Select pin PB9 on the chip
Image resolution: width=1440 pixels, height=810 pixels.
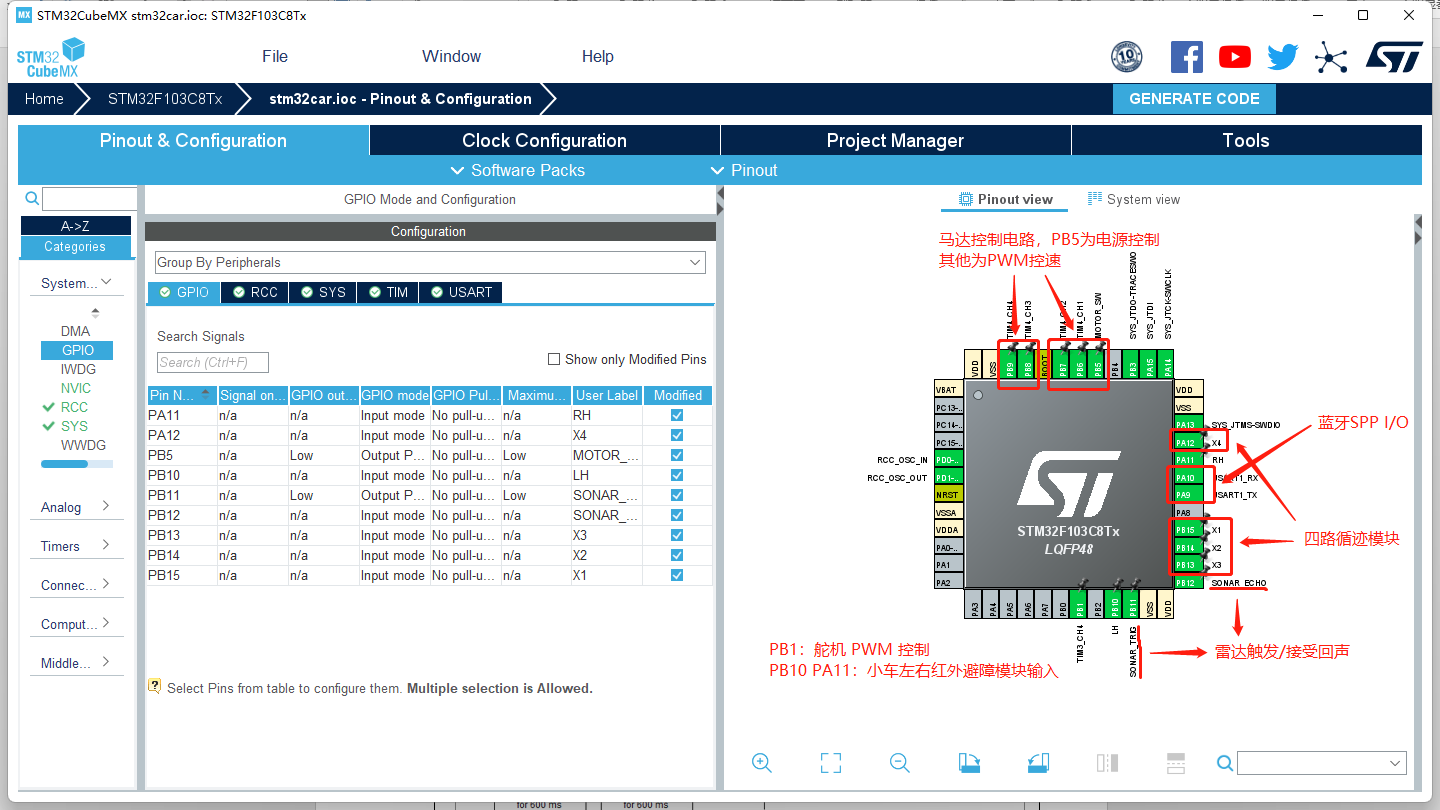point(1010,364)
